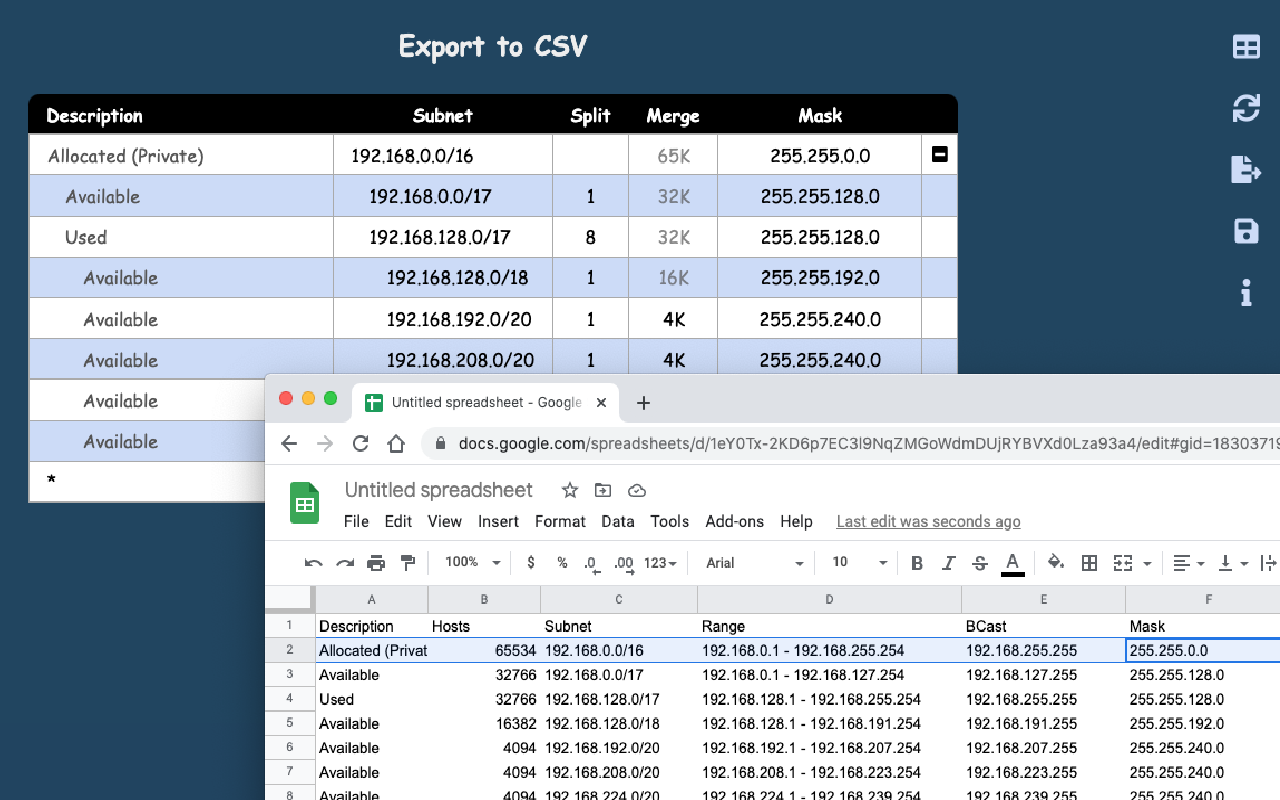The height and width of the screenshot is (800, 1280).
Task: Open a new browser tab
Action: click(x=643, y=402)
